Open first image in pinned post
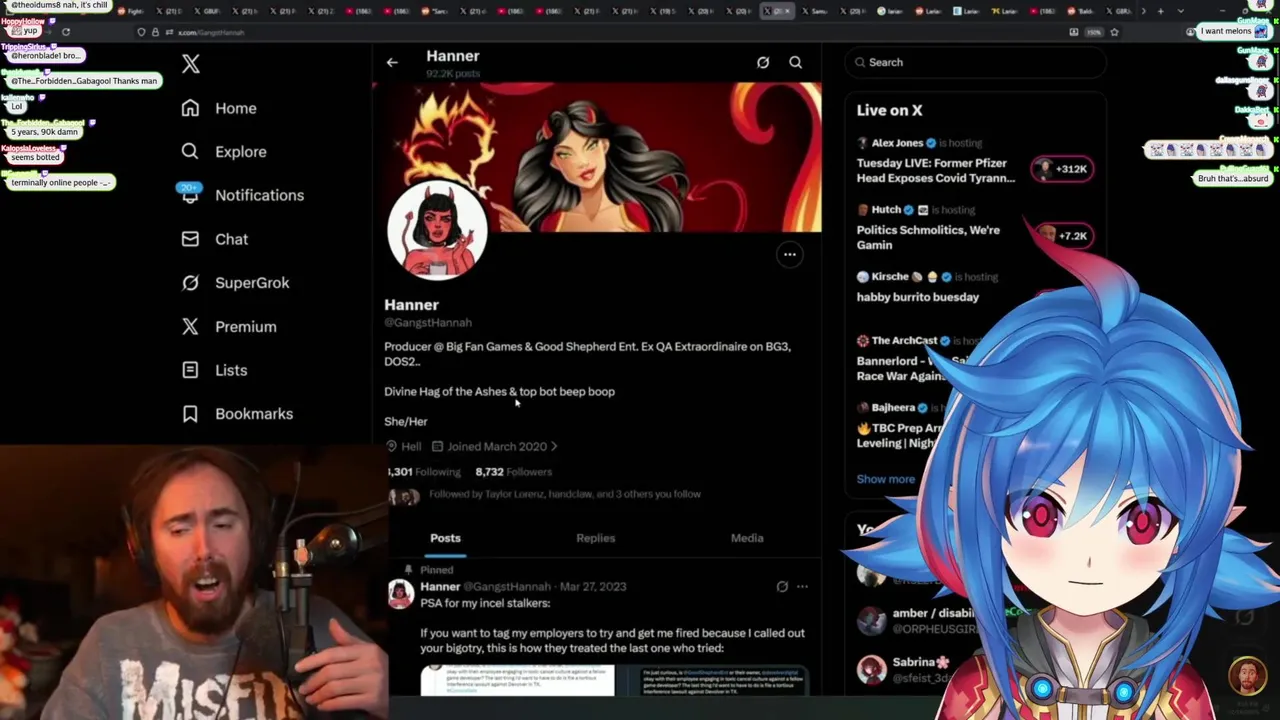1280x720 pixels. pos(517,681)
